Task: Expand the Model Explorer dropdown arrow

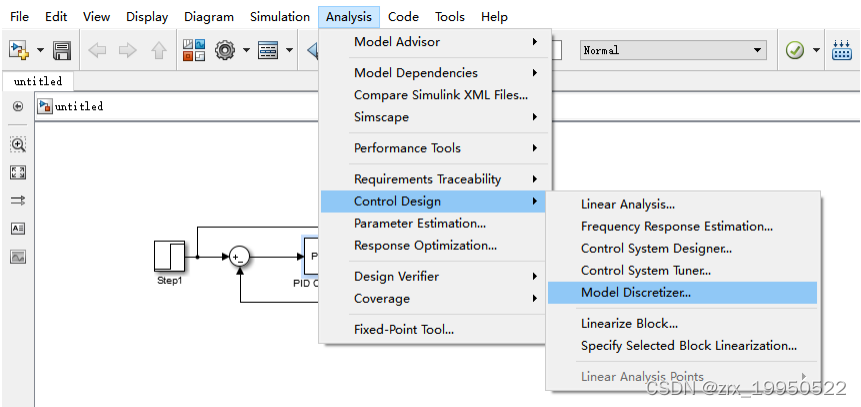Action: (289, 51)
